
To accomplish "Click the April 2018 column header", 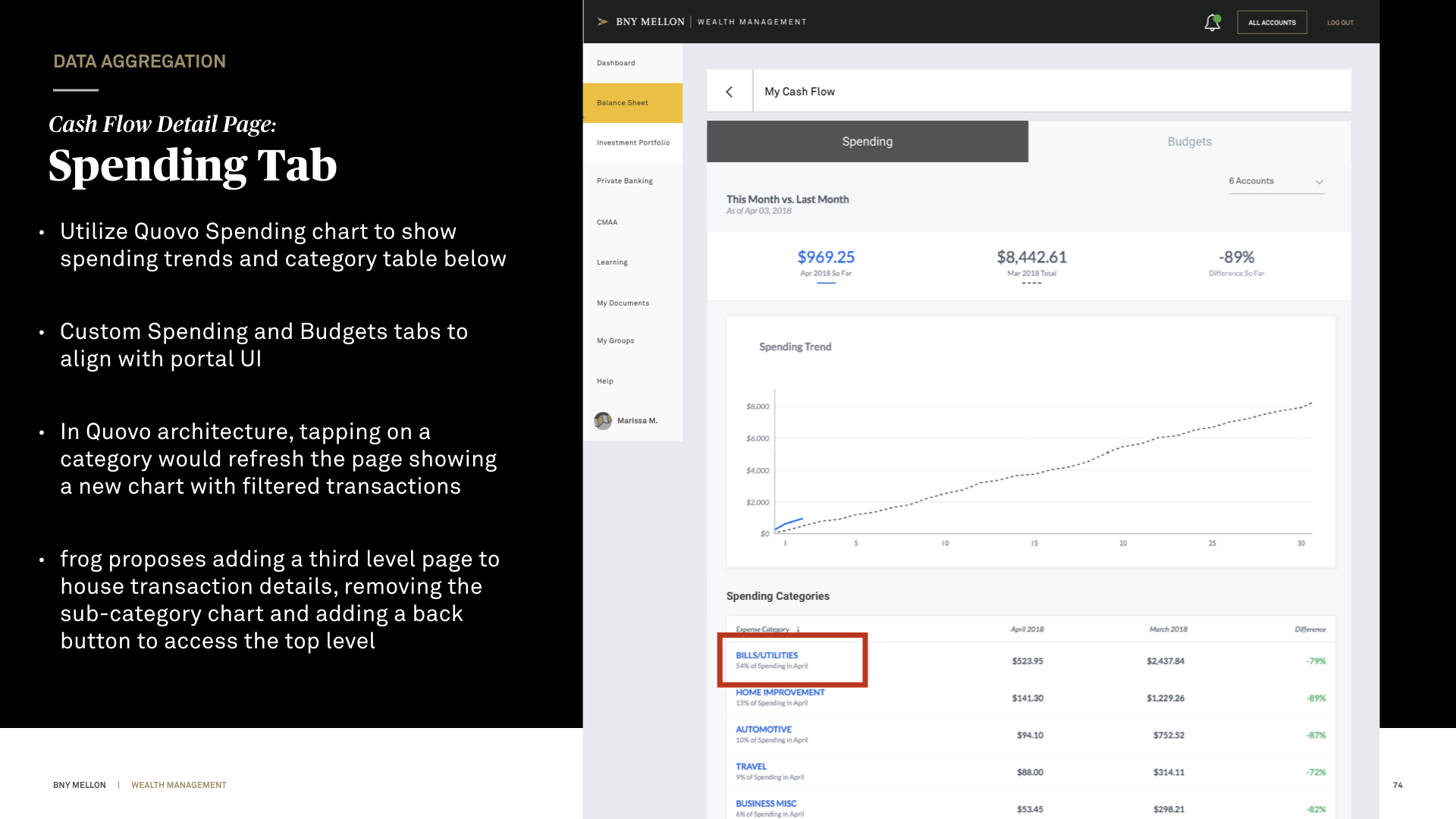I will point(1027,629).
